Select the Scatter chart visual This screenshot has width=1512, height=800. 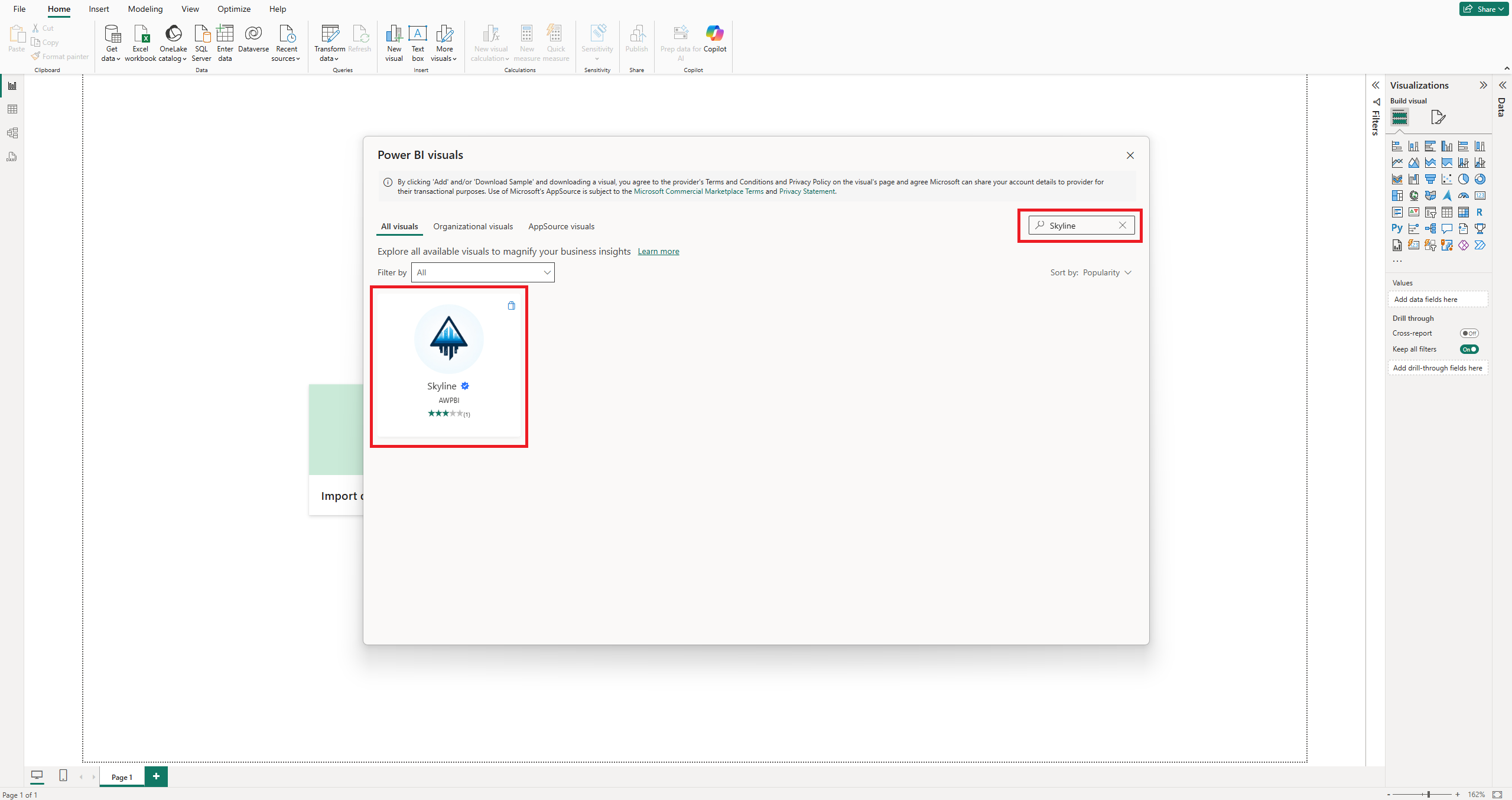coord(1447,179)
